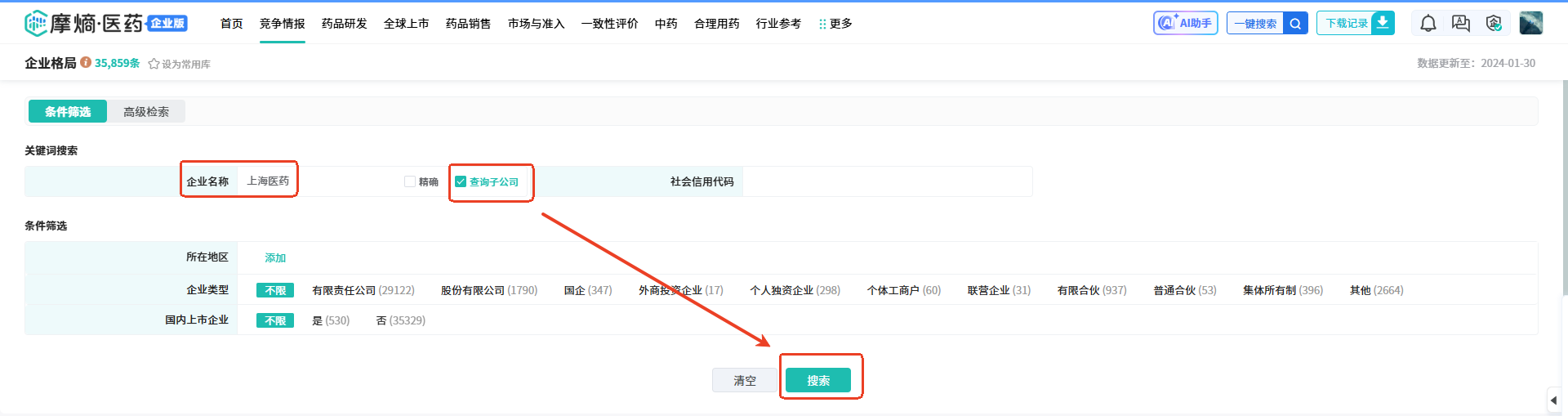The width and height of the screenshot is (1568, 416).
Task: Switch to 高级检索 tab
Action: pos(146,111)
